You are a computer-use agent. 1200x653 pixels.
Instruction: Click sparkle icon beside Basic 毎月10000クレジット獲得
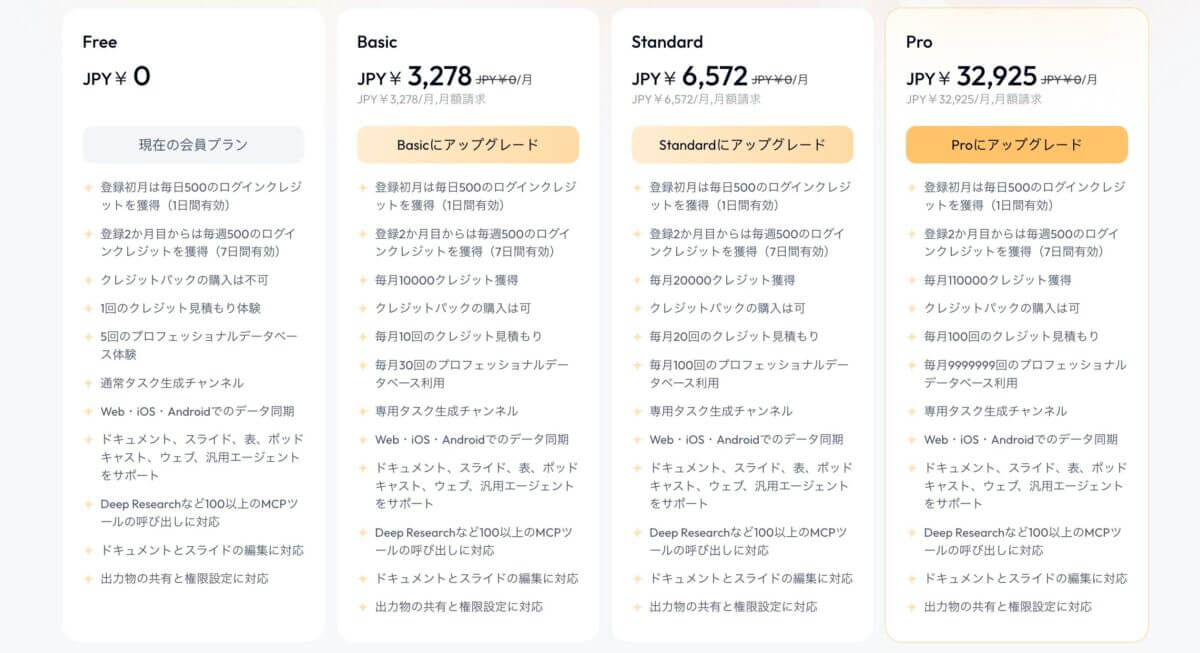363,280
